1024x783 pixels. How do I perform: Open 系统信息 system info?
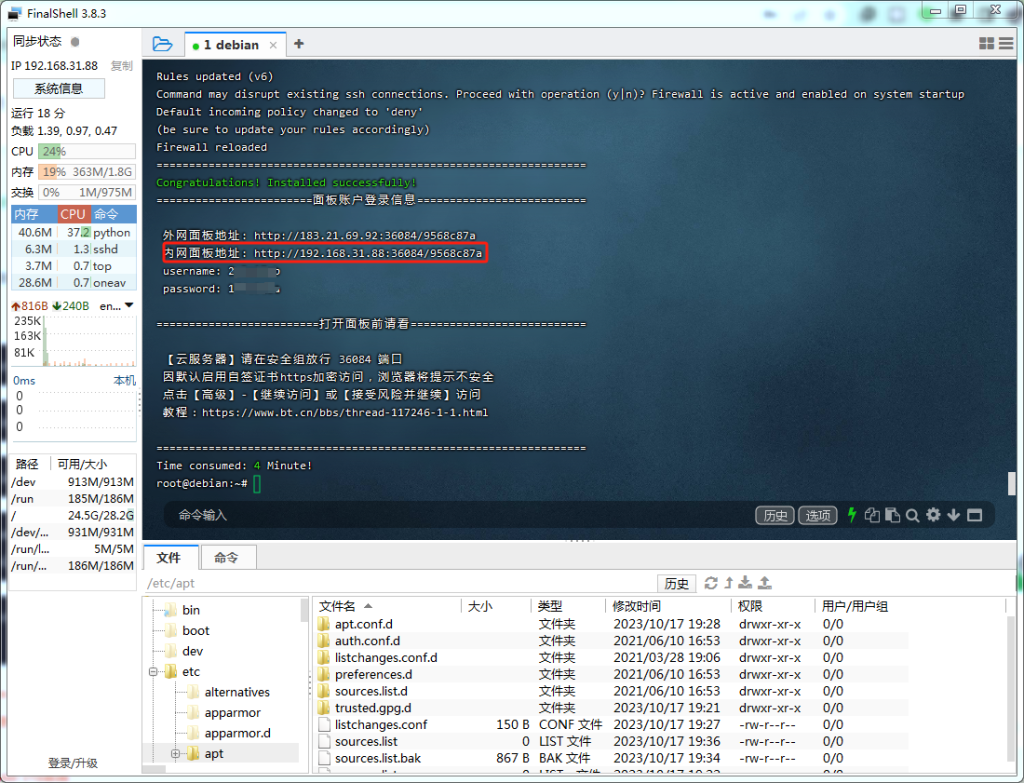[x=59, y=89]
